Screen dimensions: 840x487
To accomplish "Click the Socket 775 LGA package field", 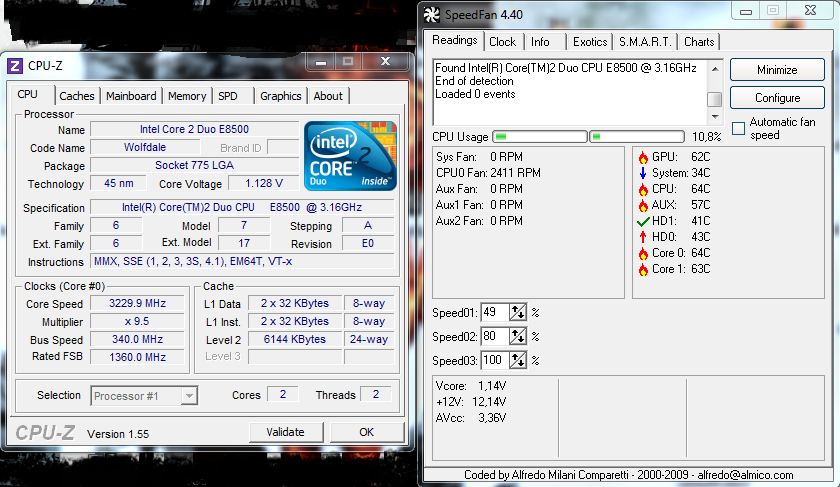I will 194,165.
